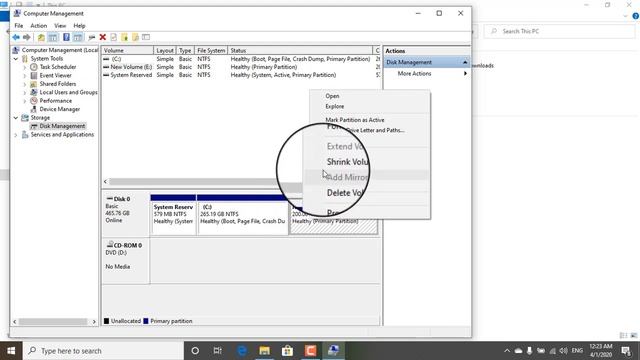Click the blue Back arrow in the toolbar

point(16,38)
